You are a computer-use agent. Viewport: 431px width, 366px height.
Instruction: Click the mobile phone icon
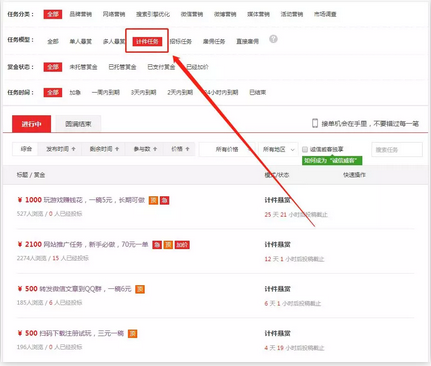(x=315, y=123)
